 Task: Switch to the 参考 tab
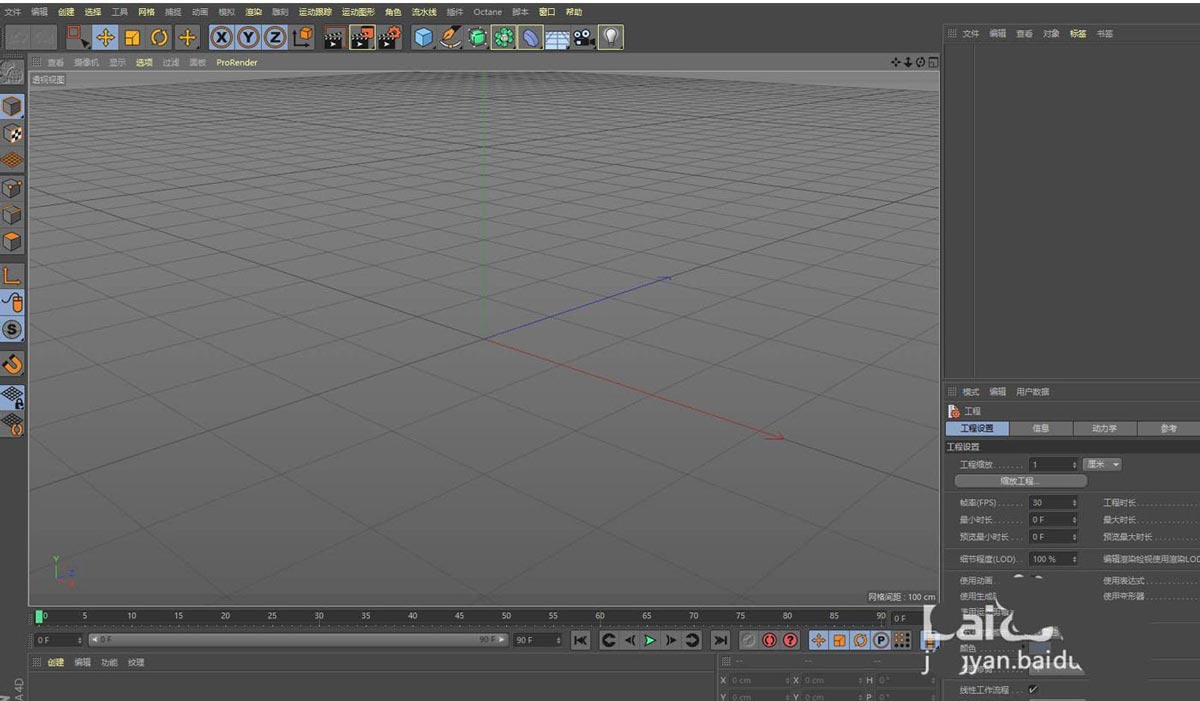(1168, 428)
